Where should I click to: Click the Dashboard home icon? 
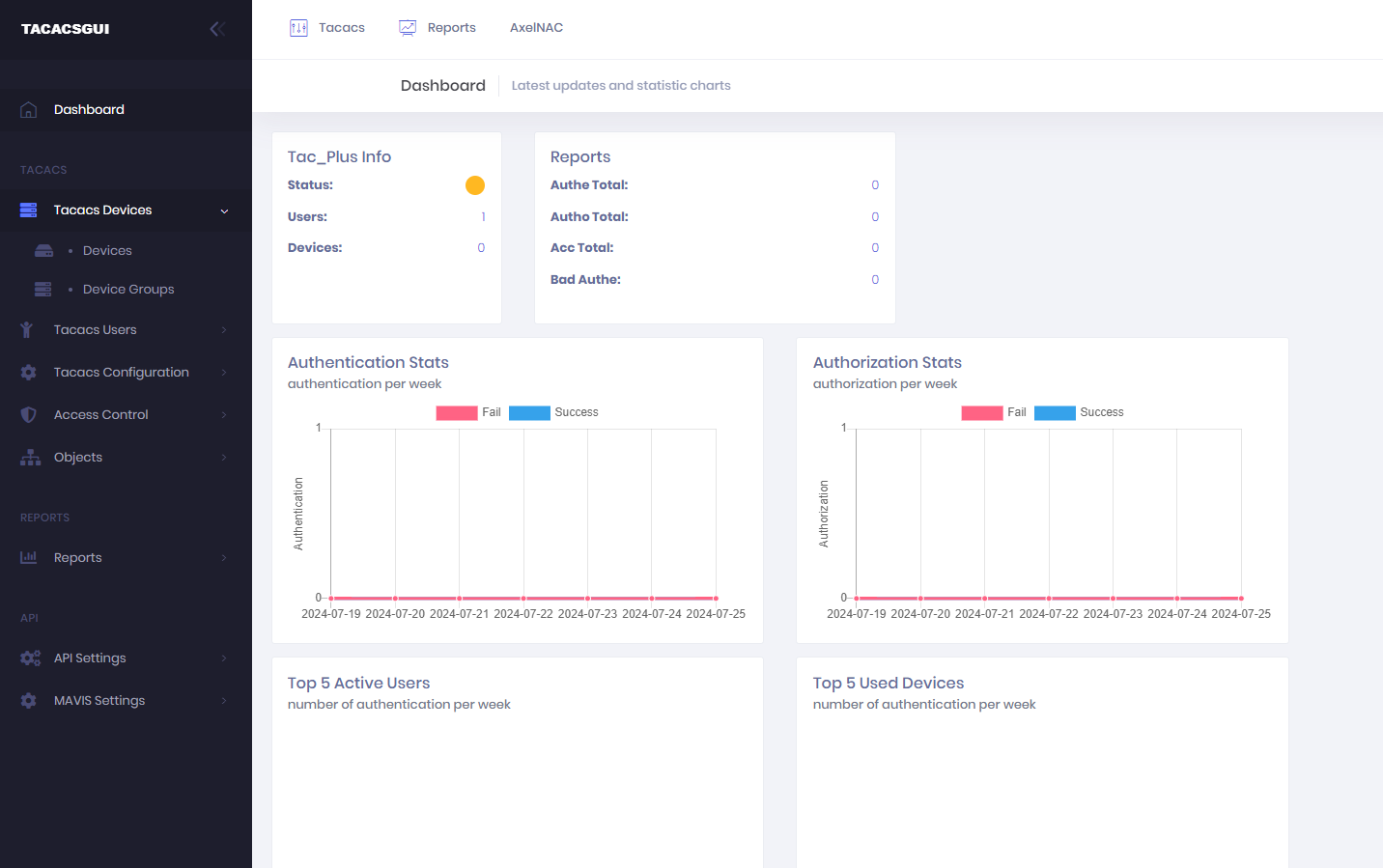[x=29, y=110]
